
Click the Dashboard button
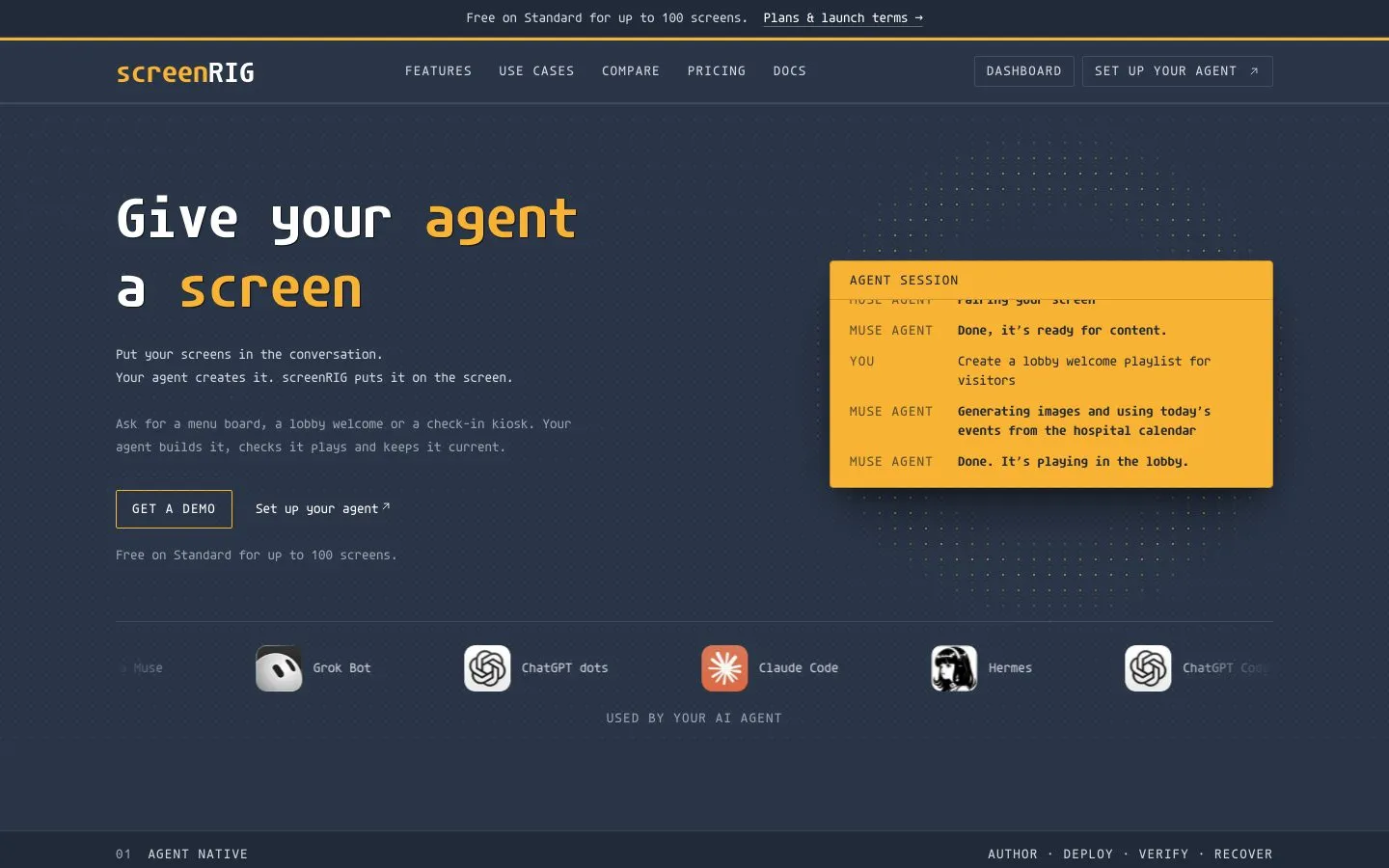1023,71
